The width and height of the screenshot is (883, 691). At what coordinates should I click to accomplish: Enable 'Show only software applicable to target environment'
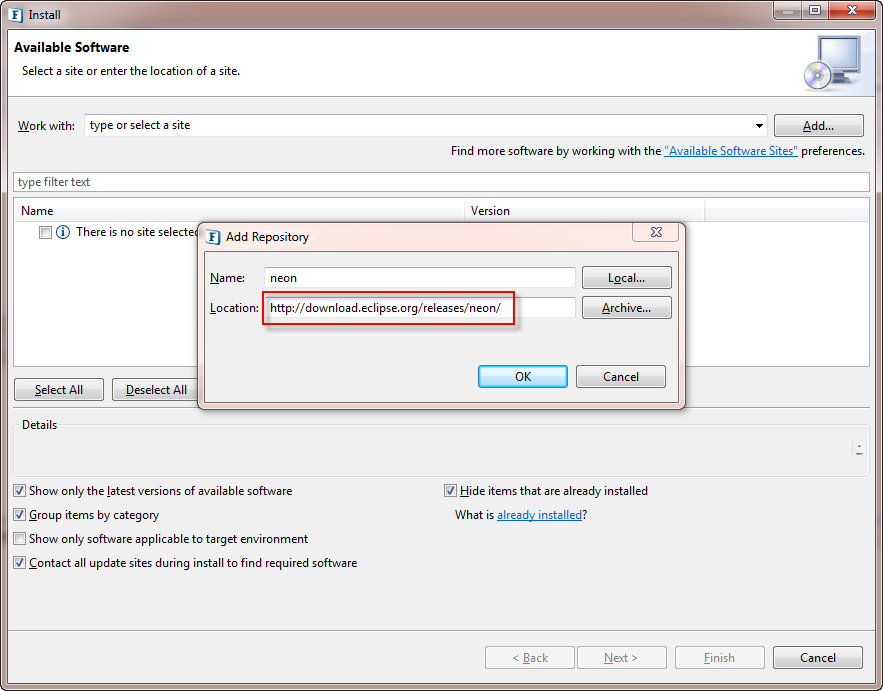click(20, 539)
